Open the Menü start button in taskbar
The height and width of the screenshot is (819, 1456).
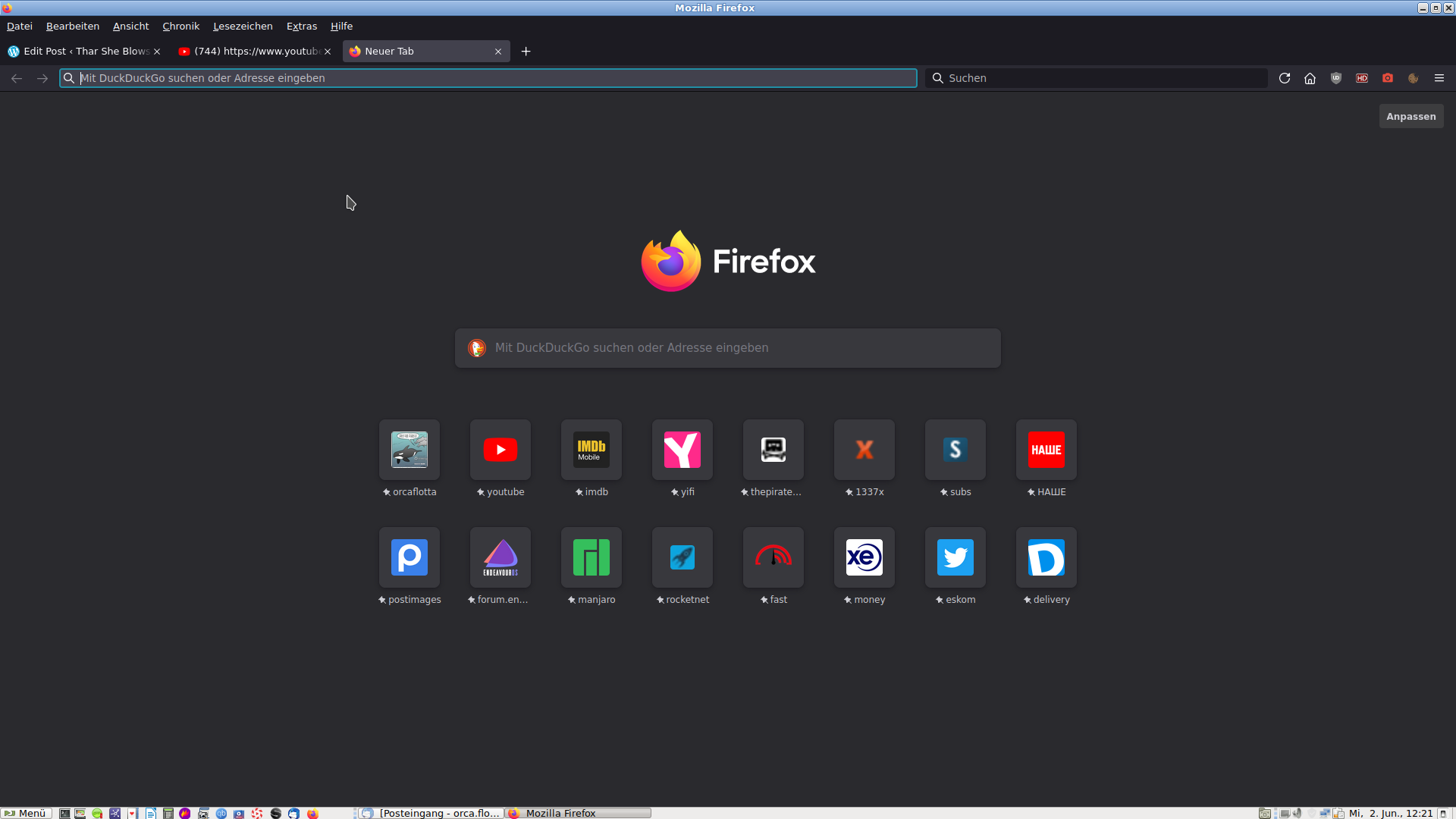click(x=27, y=813)
